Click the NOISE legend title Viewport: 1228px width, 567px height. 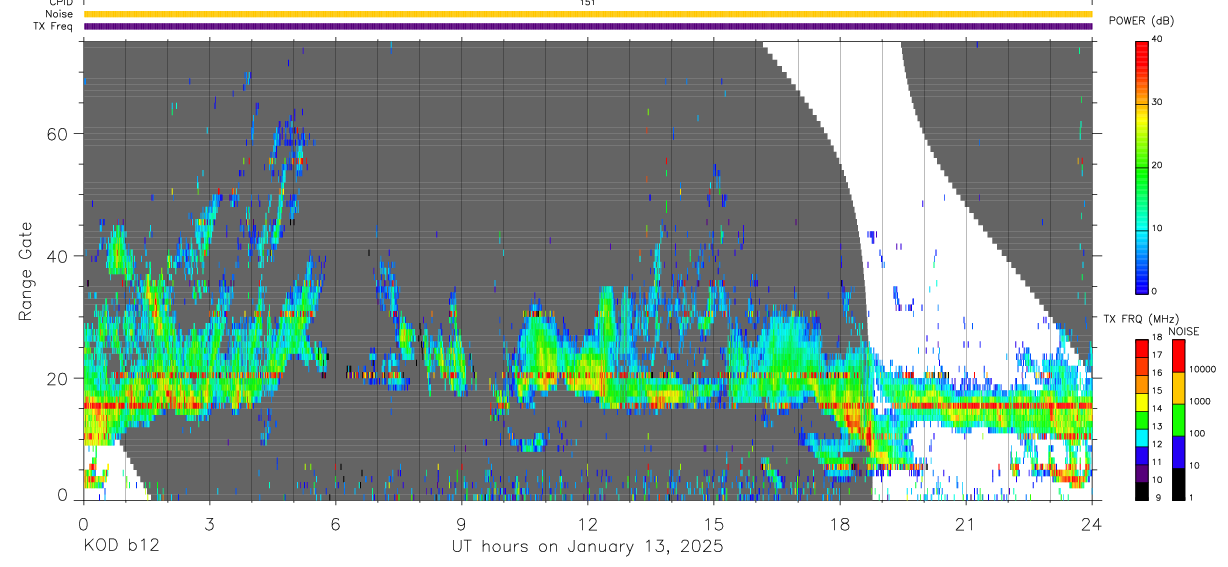[x=1183, y=331]
